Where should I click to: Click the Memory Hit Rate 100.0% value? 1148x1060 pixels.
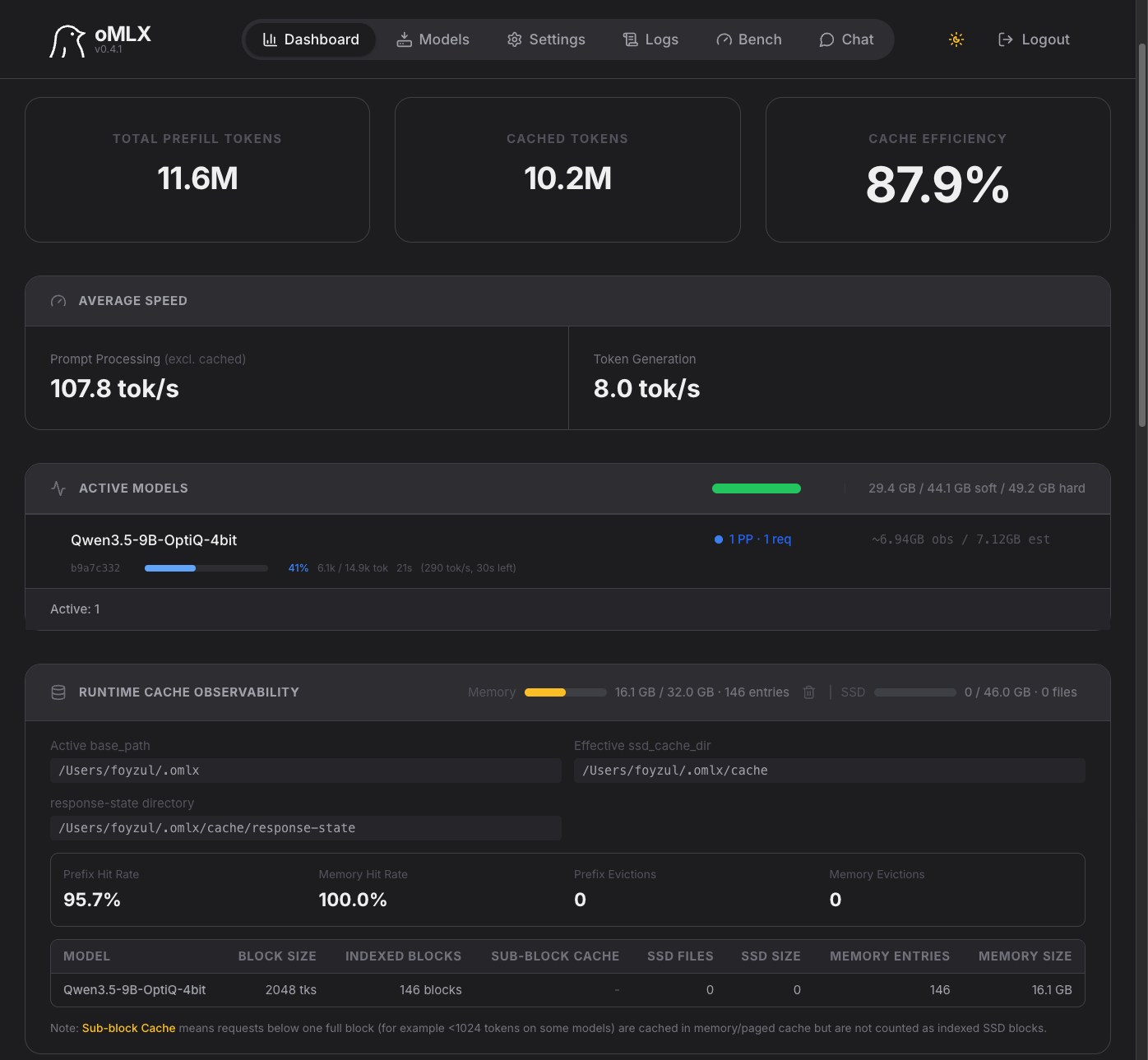[x=353, y=900]
